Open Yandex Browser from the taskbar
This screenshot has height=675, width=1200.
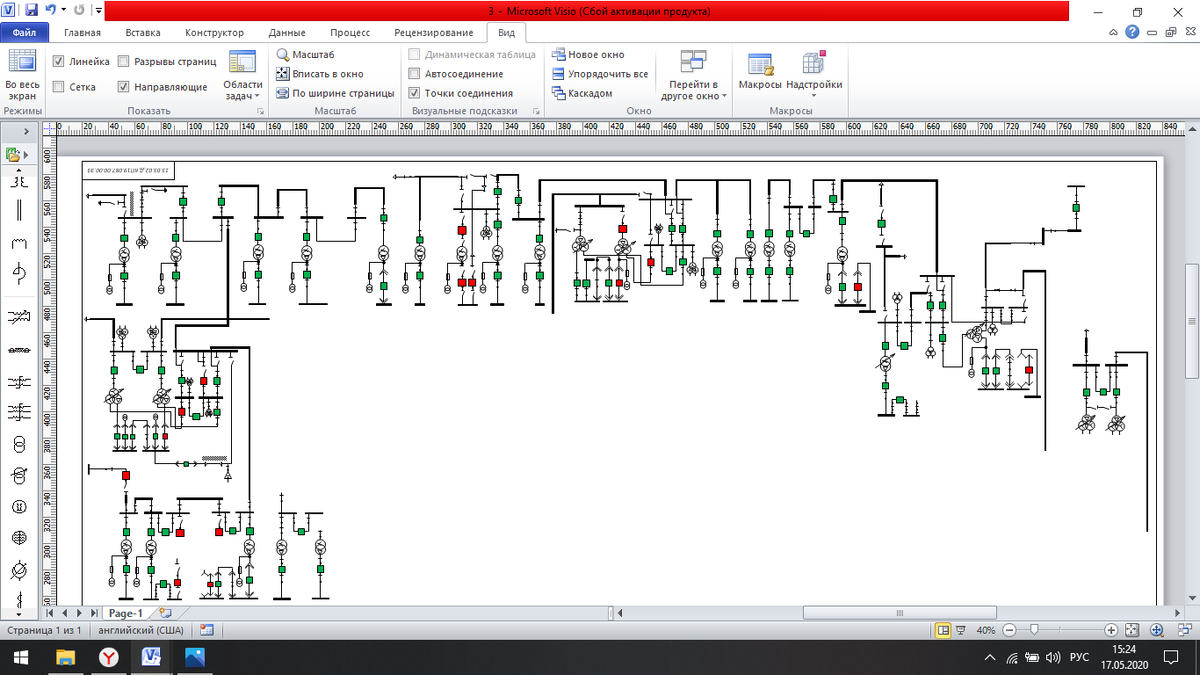[108, 657]
